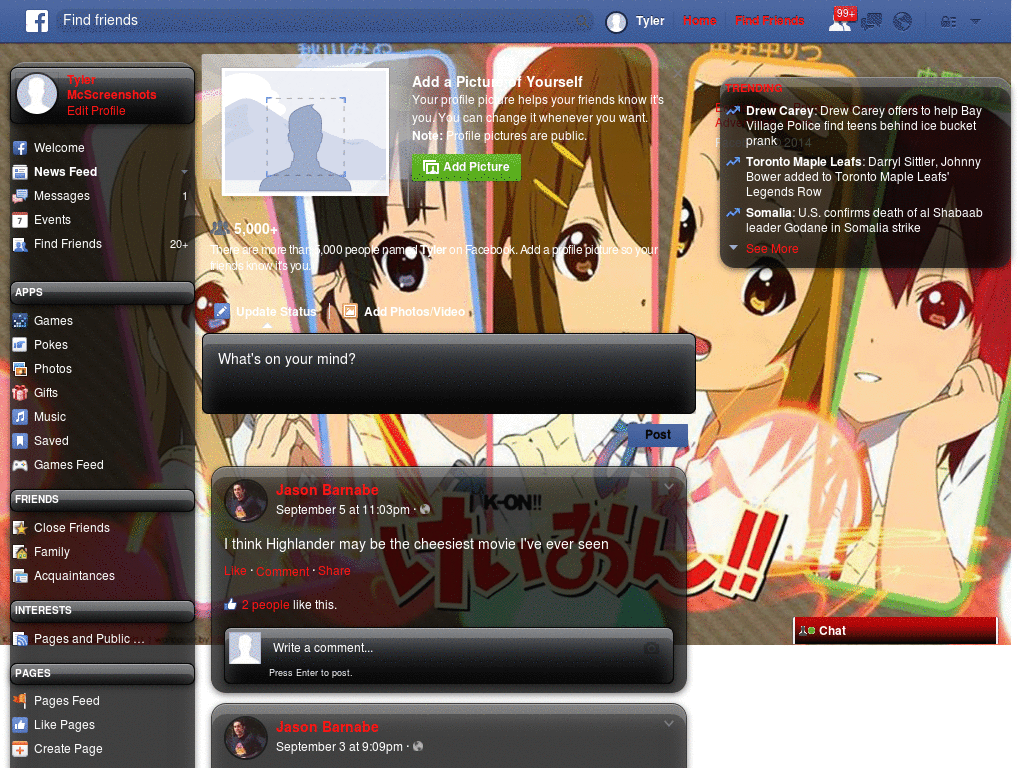Open the notifications globe icon
This screenshot has height=768, width=1024.
coord(903,22)
